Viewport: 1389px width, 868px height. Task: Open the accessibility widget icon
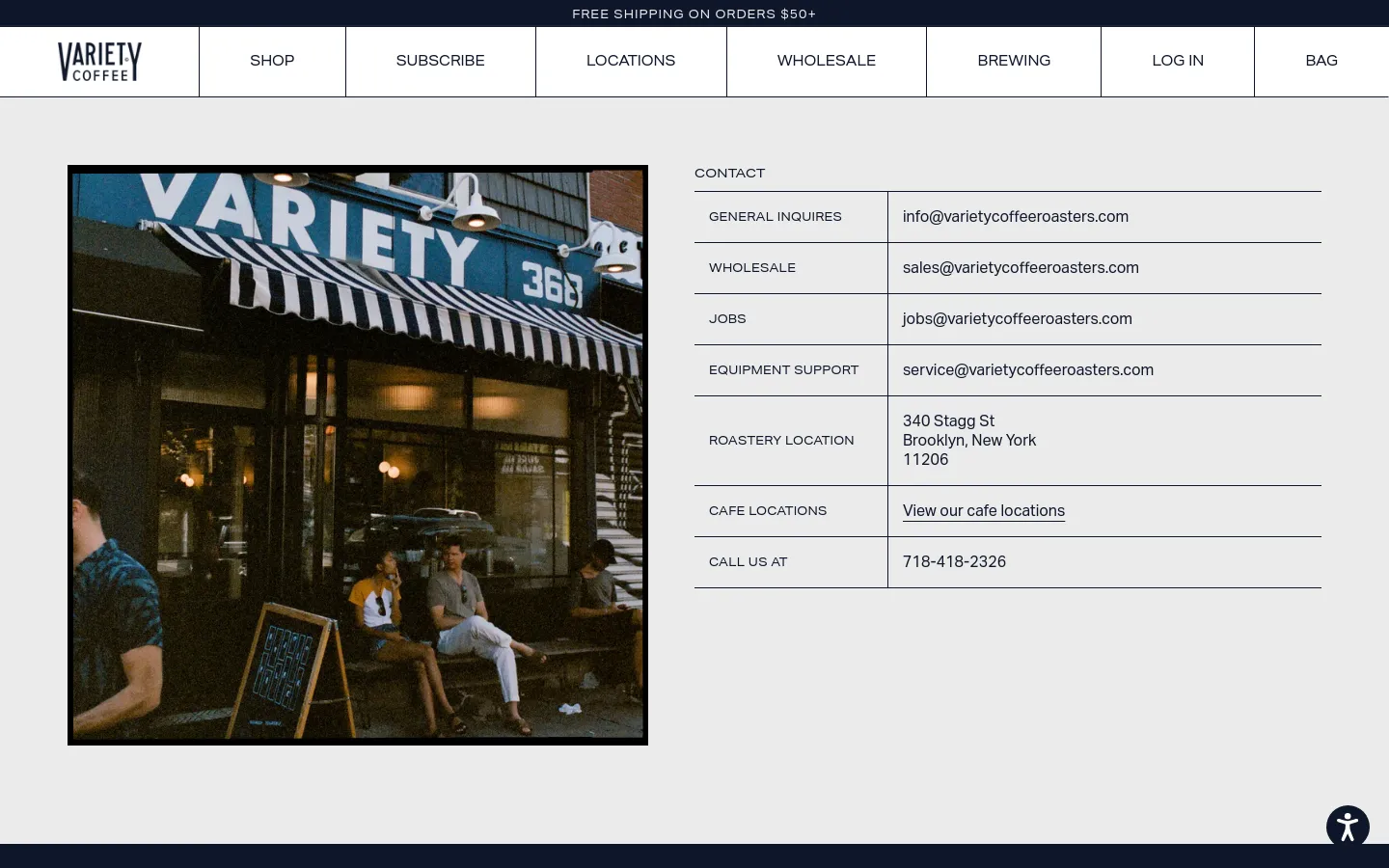coord(1348,827)
